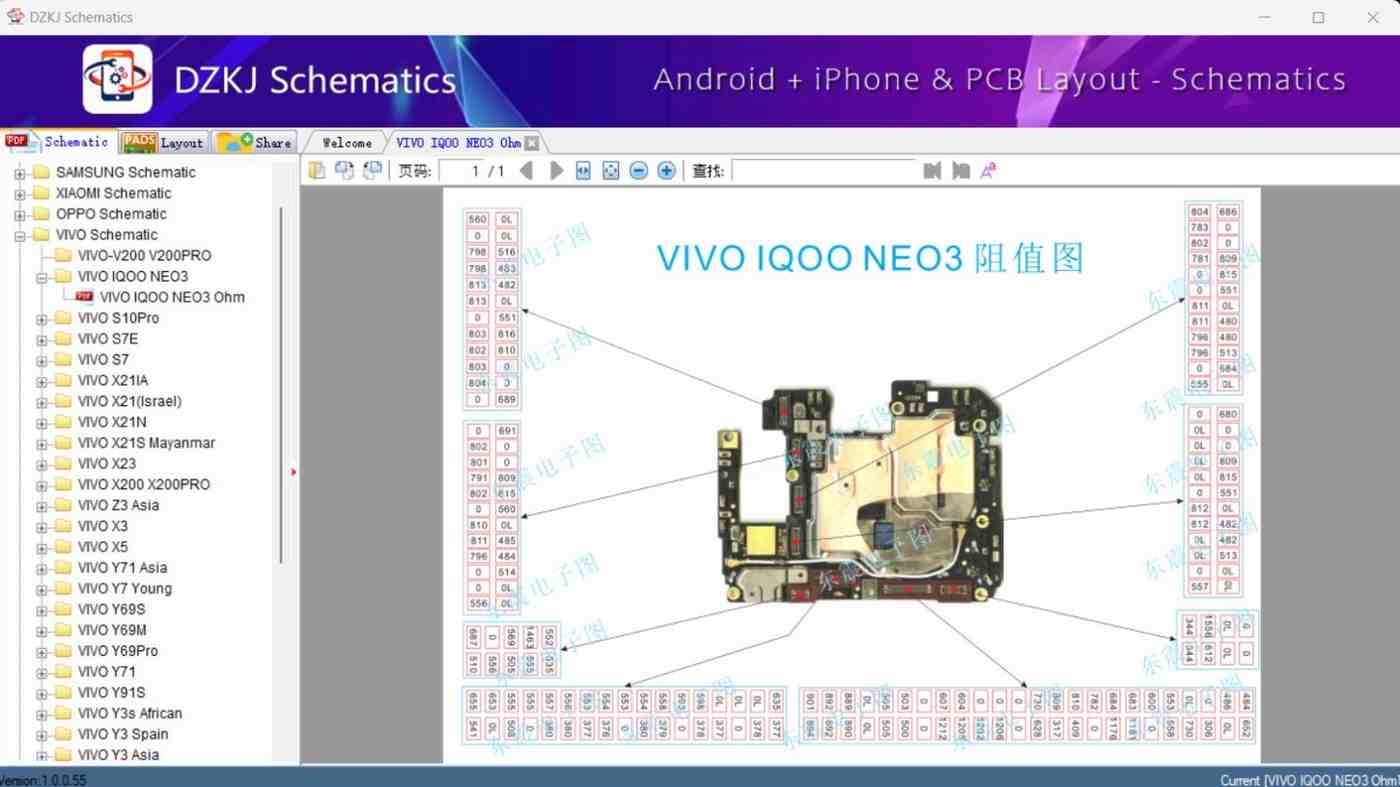The image size is (1400, 787).
Task: Expand the VIVO S7E folder
Action: pos(42,340)
